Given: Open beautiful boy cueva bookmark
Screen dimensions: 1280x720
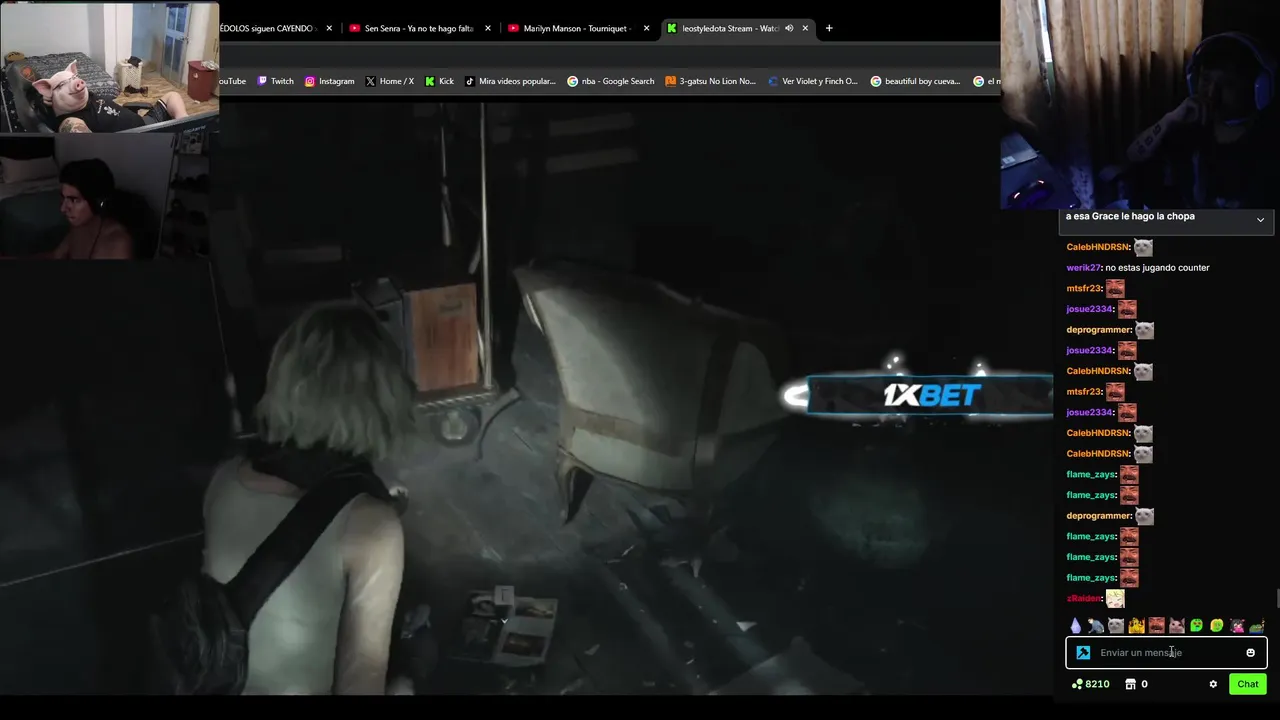Looking at the screenshot, I should pos(915,81).
